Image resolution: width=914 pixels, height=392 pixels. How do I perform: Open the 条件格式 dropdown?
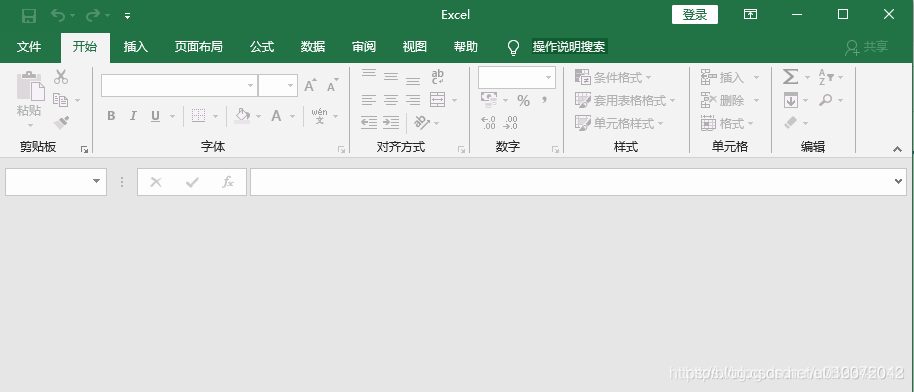point(613,77)
